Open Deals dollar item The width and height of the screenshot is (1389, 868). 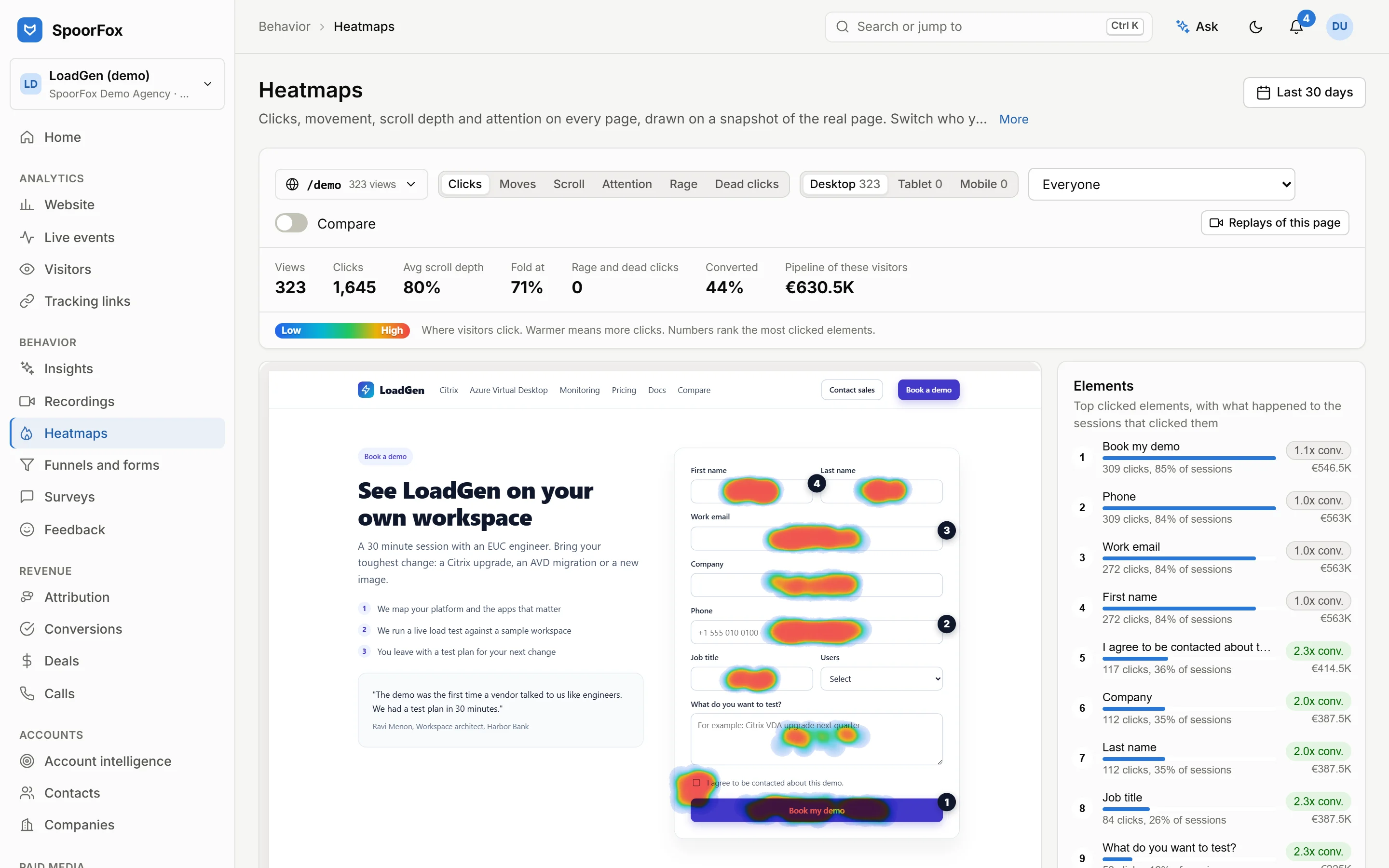tap(117, 661)
